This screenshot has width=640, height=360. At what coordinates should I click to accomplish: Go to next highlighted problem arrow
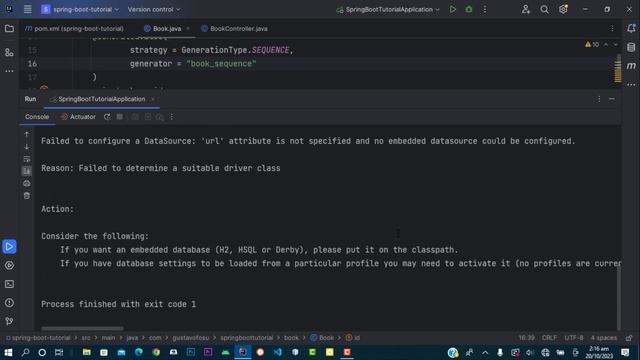[x=616, y=44]
